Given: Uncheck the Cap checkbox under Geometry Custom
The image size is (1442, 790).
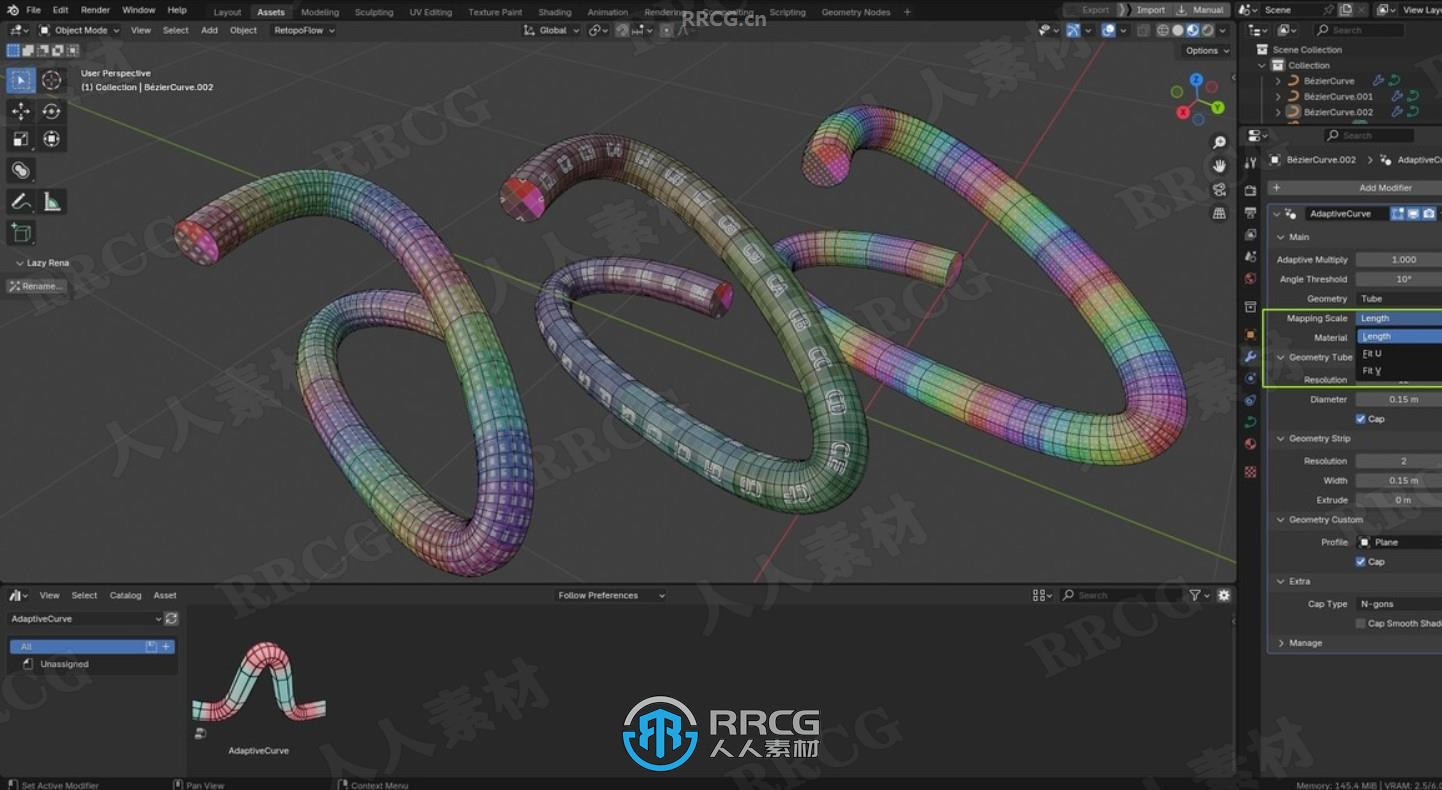Looking at the screenshot, I should (1361, 562).
